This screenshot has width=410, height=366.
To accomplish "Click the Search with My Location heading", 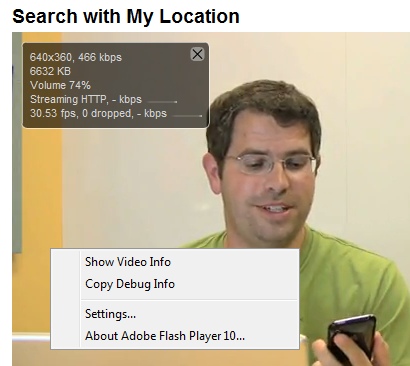I will 126,16.
